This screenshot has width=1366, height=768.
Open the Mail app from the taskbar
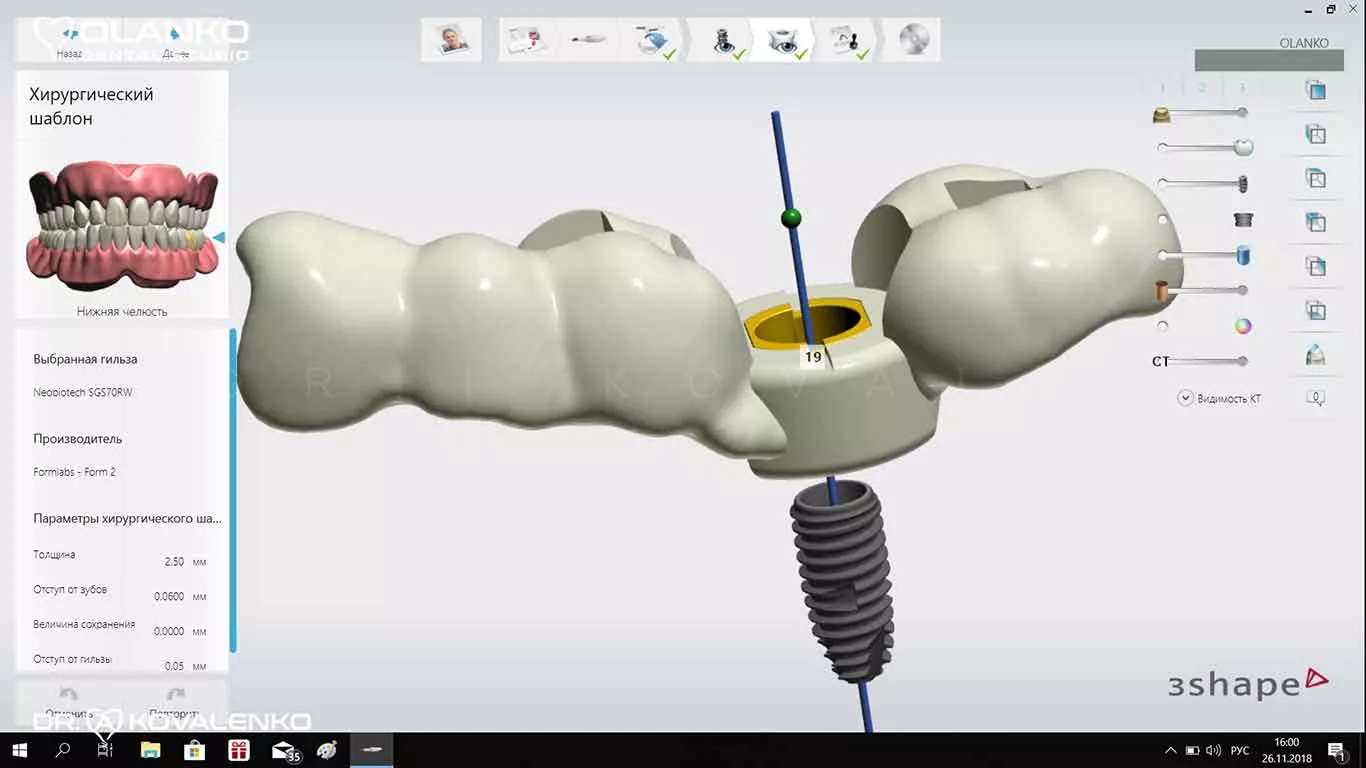[x=284, y=750]
